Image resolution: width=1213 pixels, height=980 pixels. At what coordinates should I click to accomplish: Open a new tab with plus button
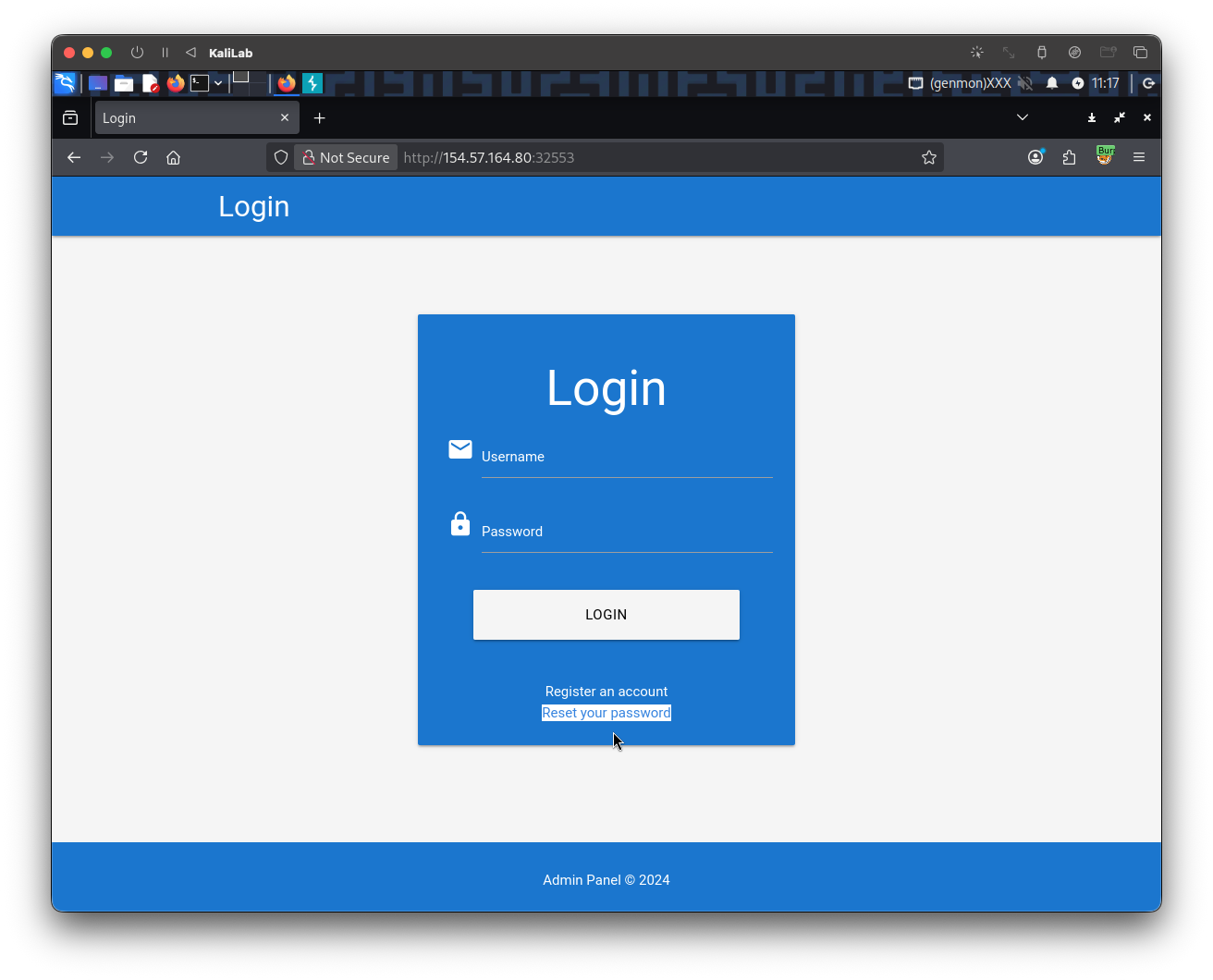tap(320, 118)
